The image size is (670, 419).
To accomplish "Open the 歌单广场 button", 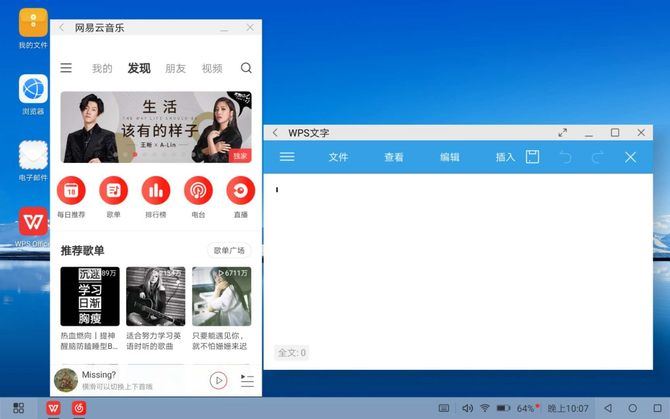I will tap(229, 250).
